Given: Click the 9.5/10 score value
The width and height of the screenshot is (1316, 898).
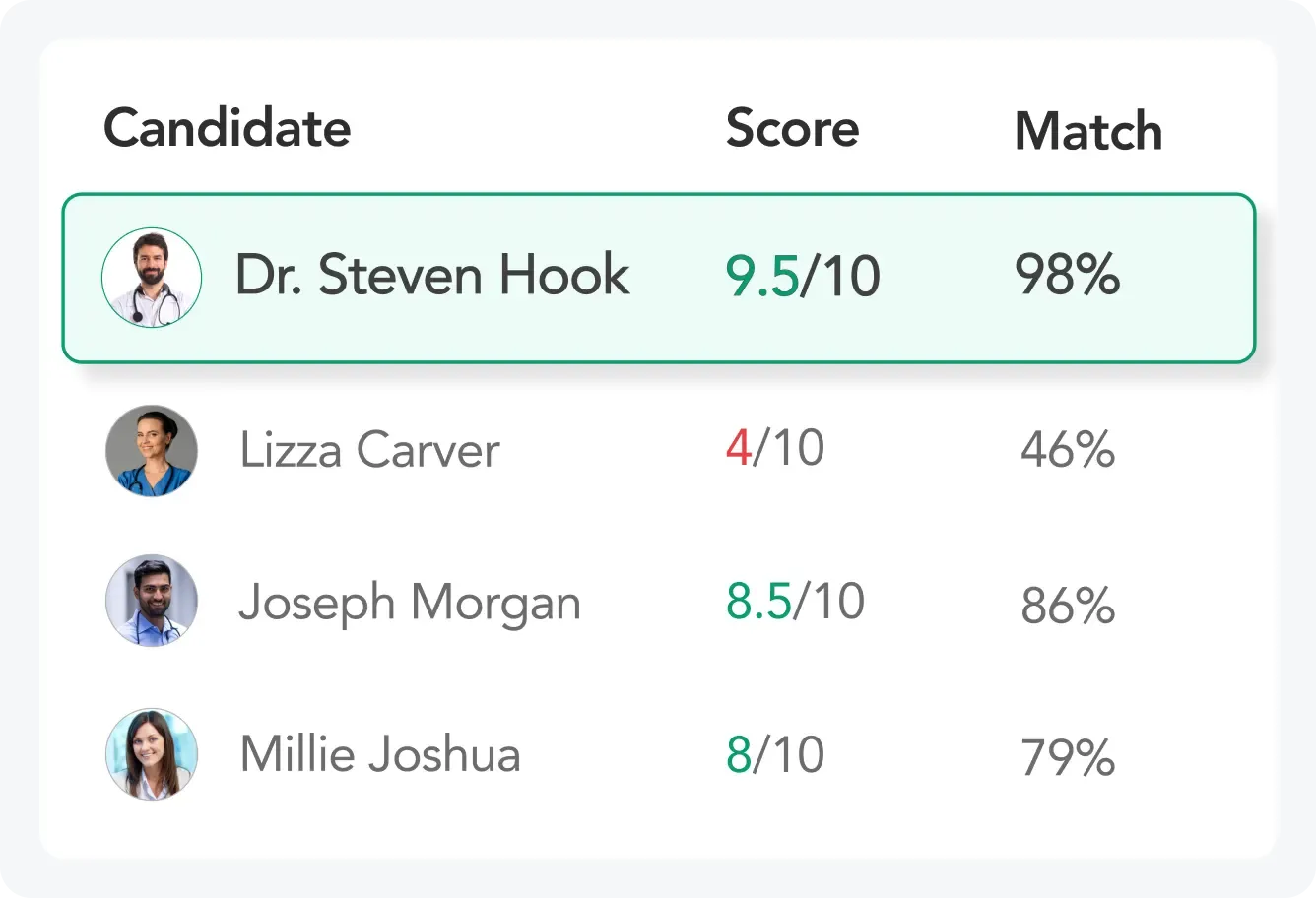Looking at the screenshot, I should pos(803,277).
